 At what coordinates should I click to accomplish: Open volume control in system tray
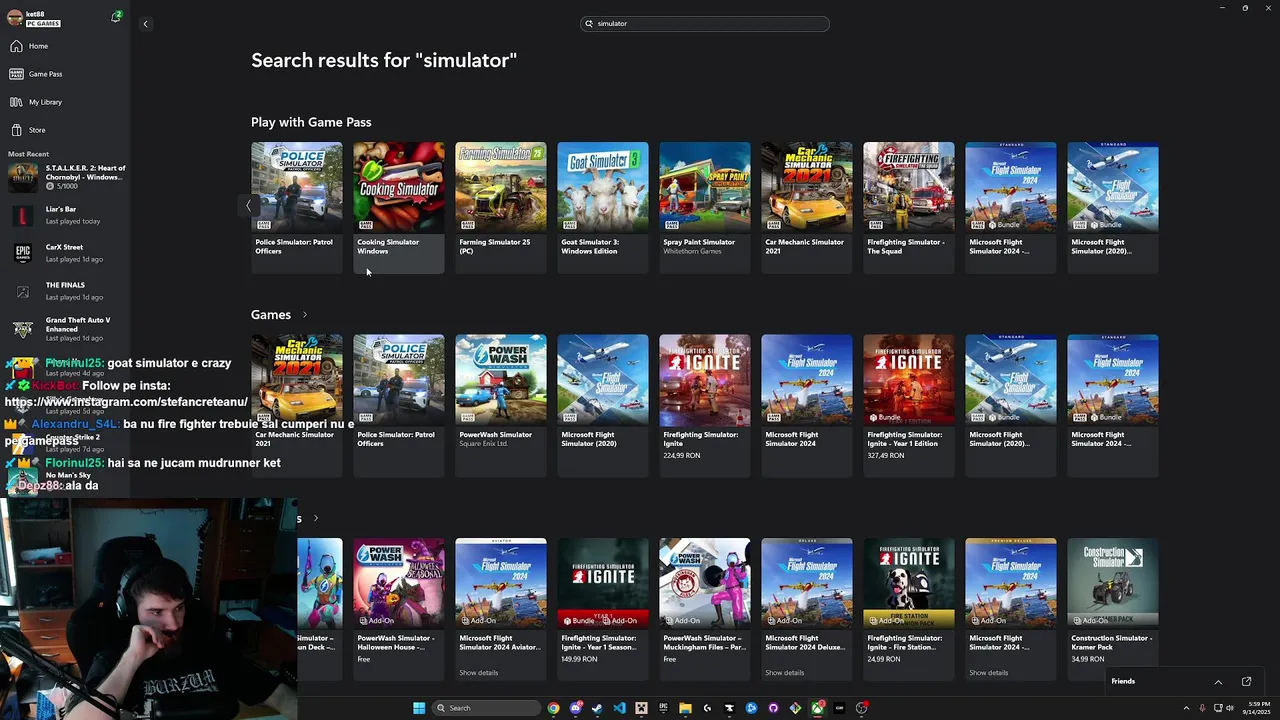point(1230,708)
